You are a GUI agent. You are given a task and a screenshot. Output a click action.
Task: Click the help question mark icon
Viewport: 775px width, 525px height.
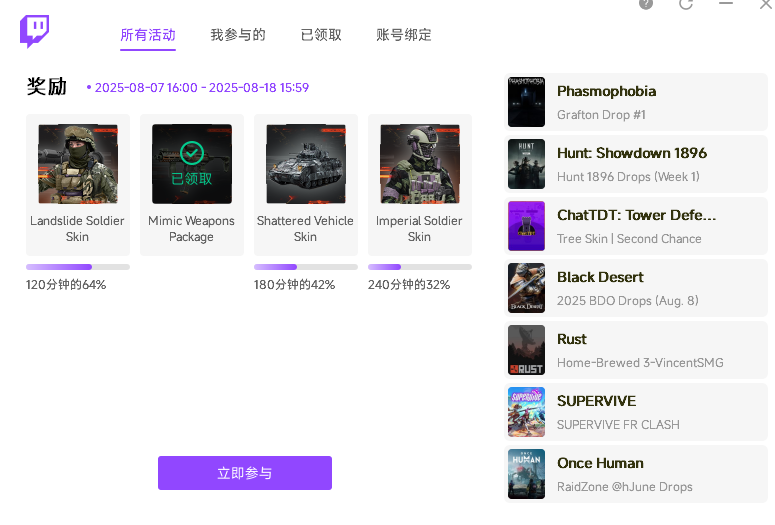pyautogui.click(x=646, y=4)
